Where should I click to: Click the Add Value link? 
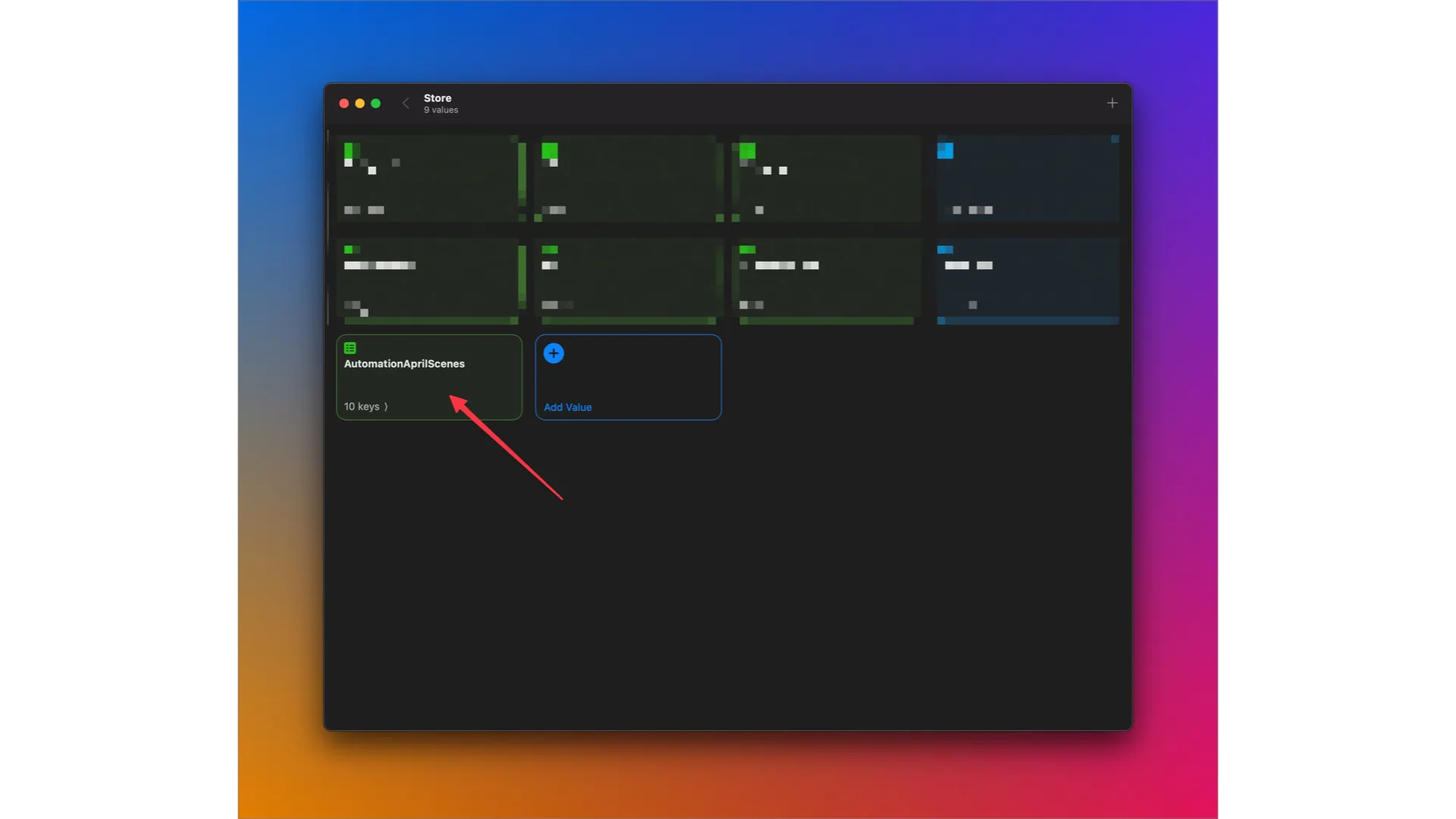coord(567,407)
